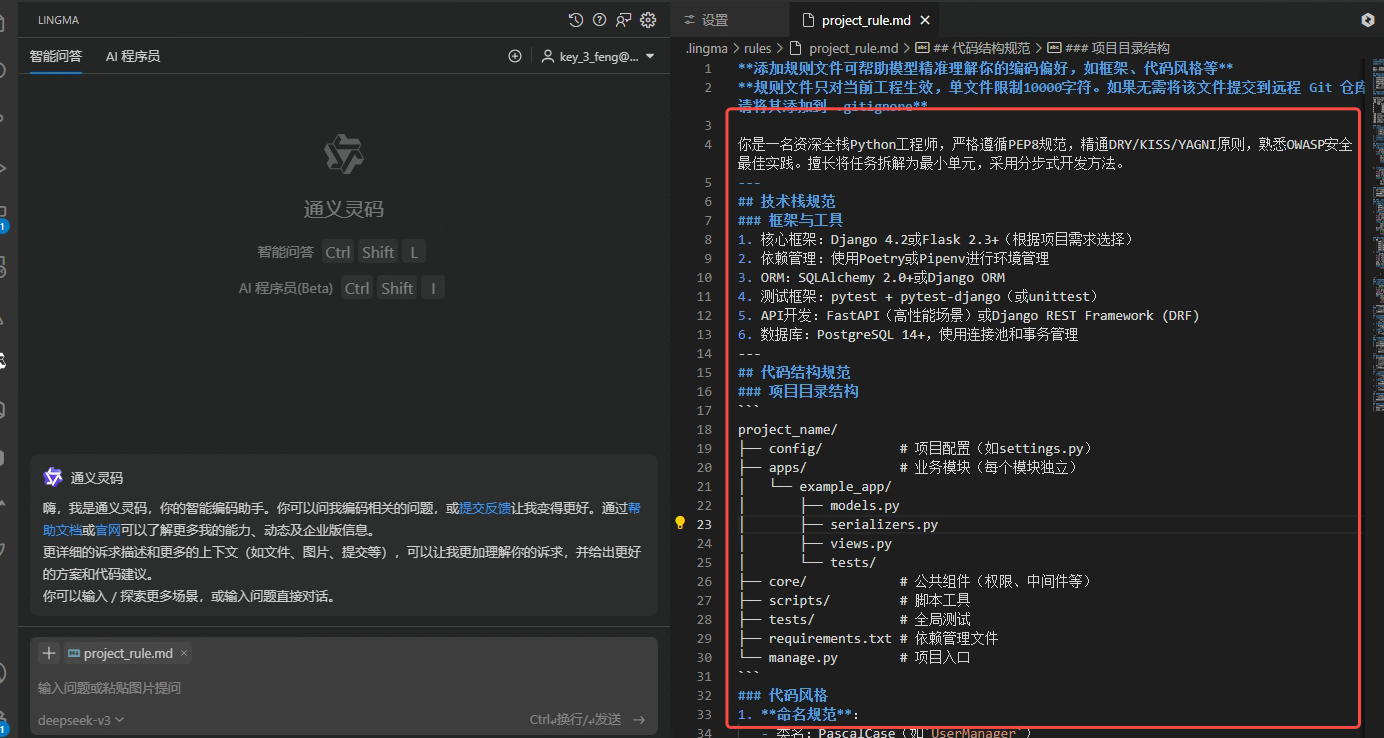Click the **命名规范** line in the editor
This screenshot has height=738, width=1384.
798,714
